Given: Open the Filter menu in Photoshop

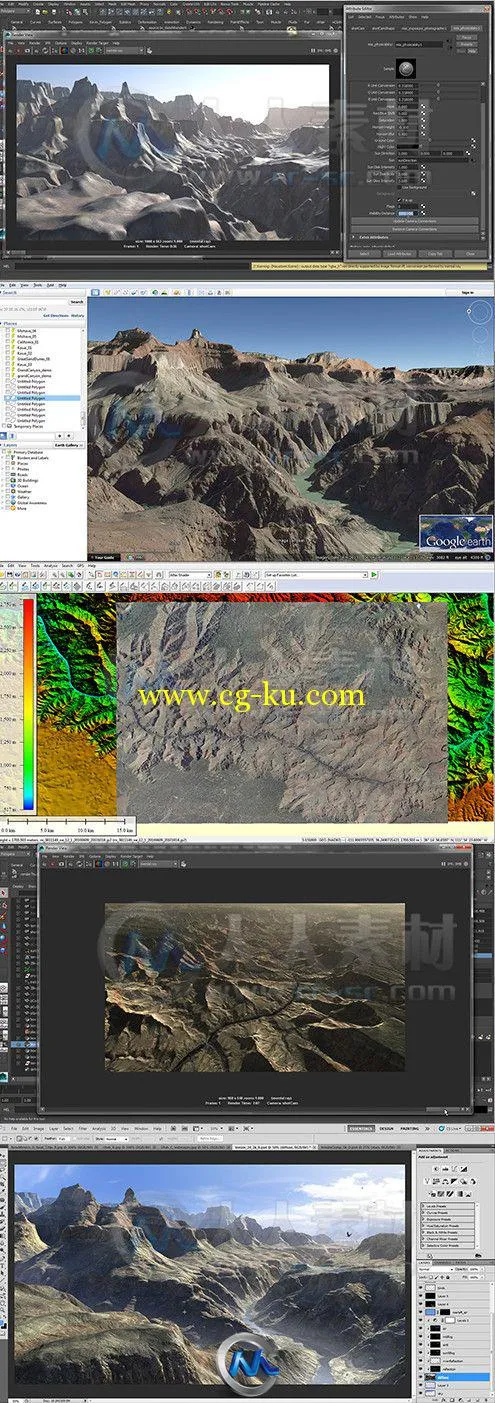Looking at the screenshot, I should 83,1126.
